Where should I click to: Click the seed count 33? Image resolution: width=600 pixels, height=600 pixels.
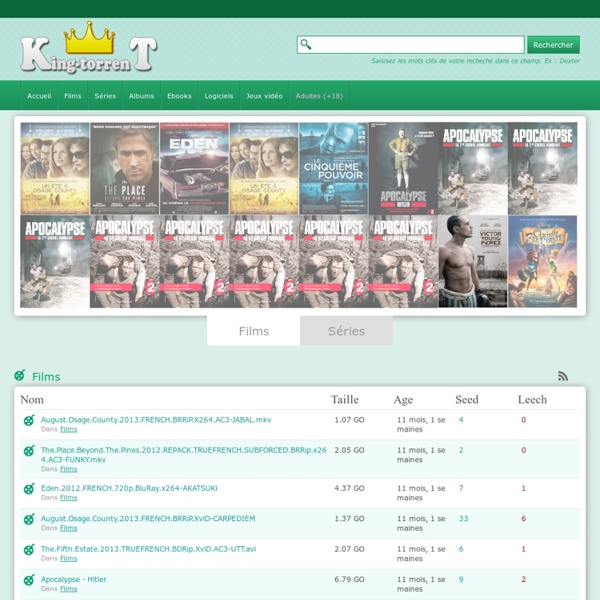point(463,518)
